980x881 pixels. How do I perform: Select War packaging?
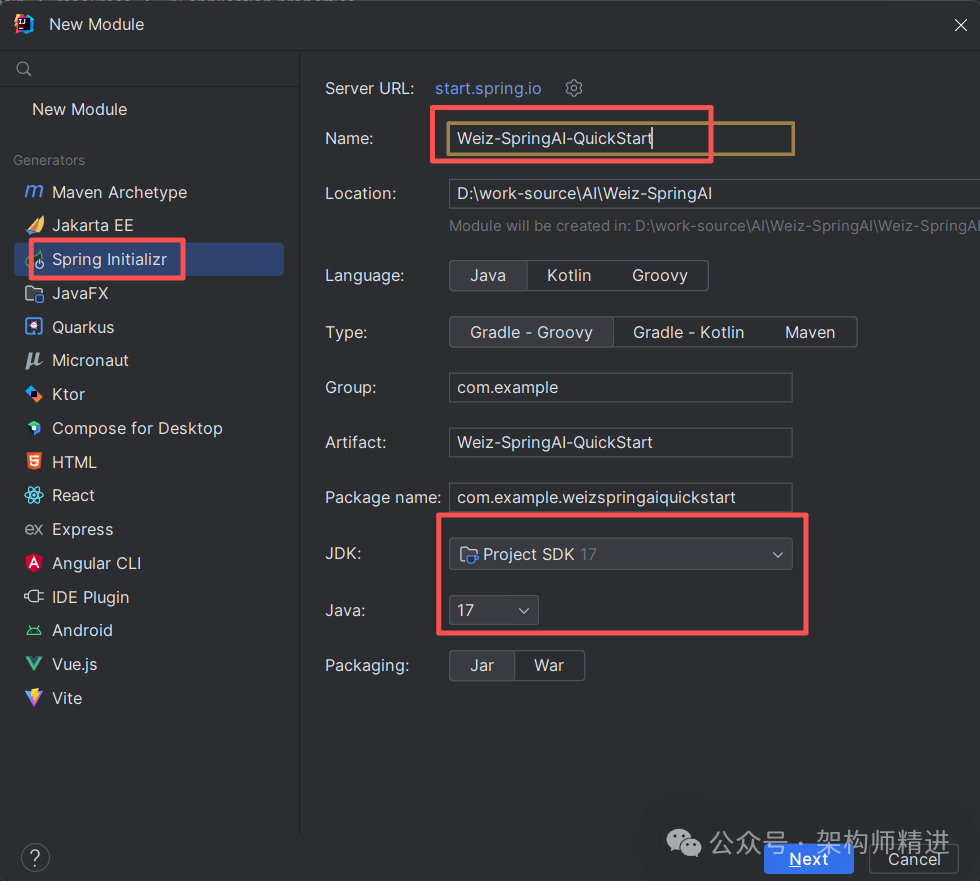tap(549, 665)
